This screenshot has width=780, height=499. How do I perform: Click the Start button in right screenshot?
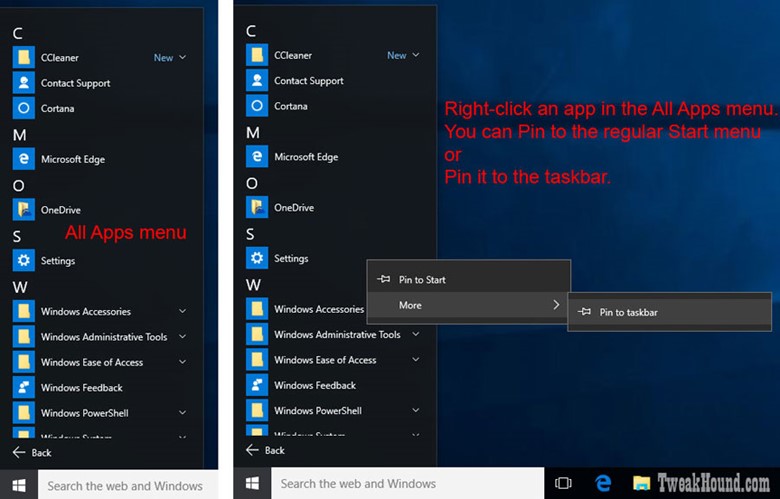click(252, 483)
